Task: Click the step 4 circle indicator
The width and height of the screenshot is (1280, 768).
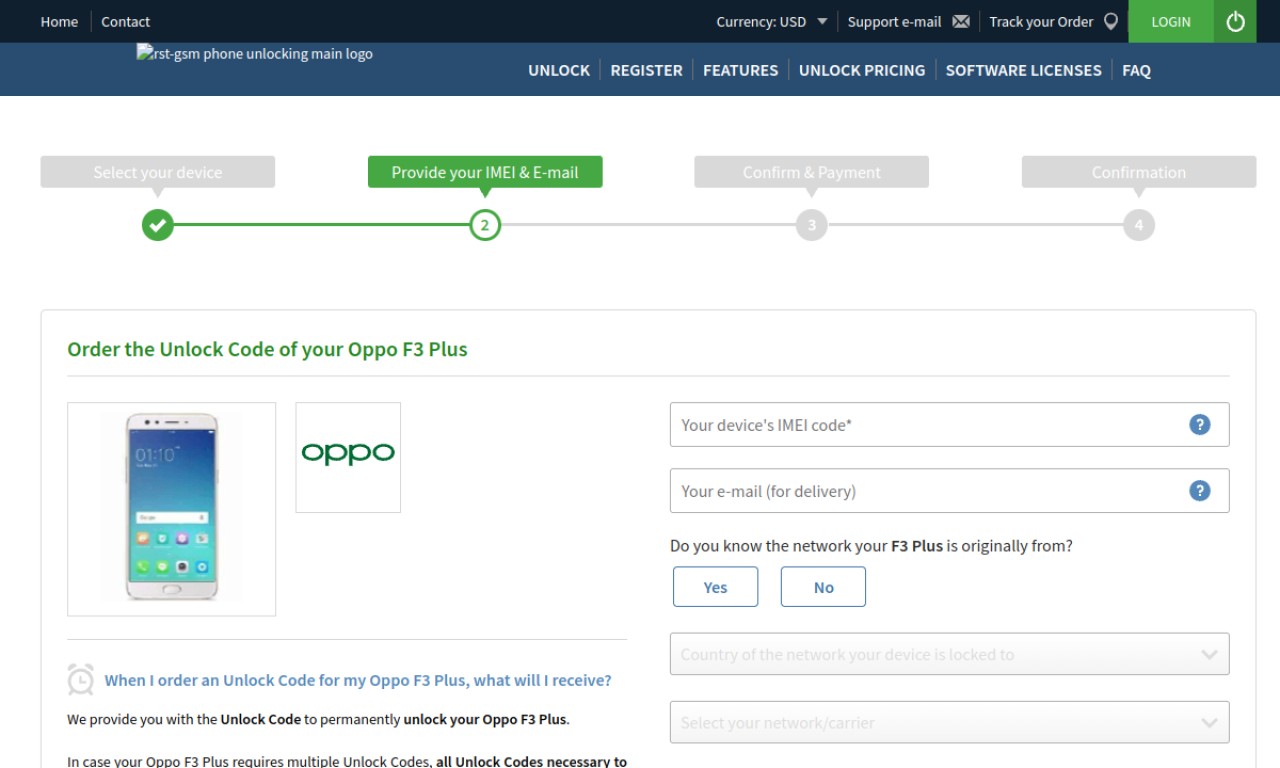Action: (1139, 225)
